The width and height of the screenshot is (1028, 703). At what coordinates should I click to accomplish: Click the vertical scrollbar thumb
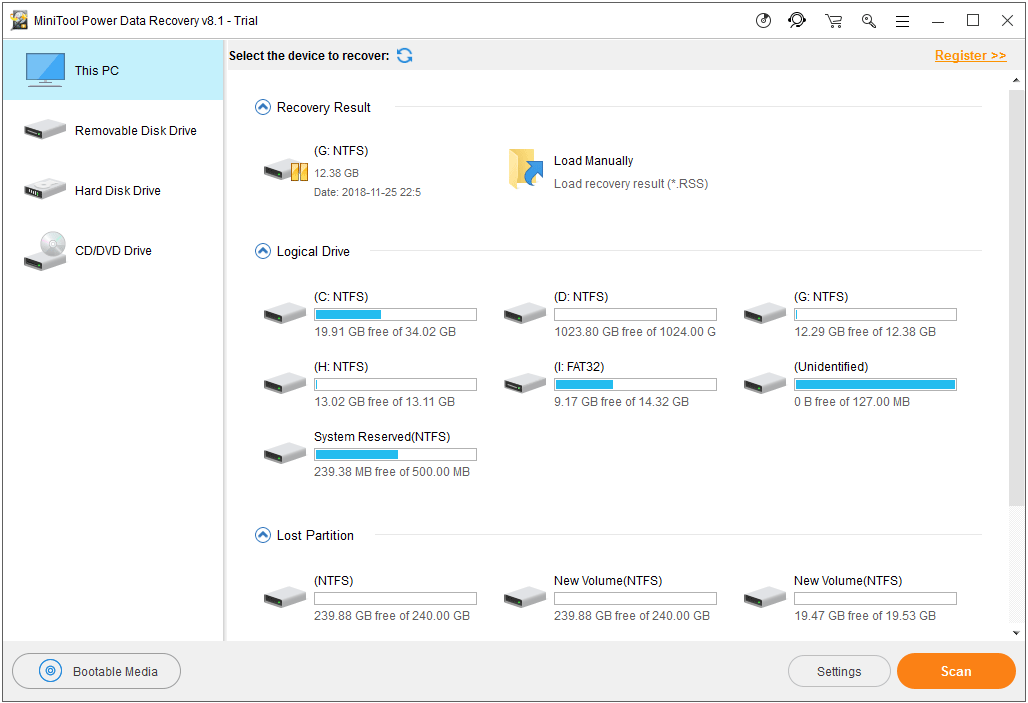1016,298
